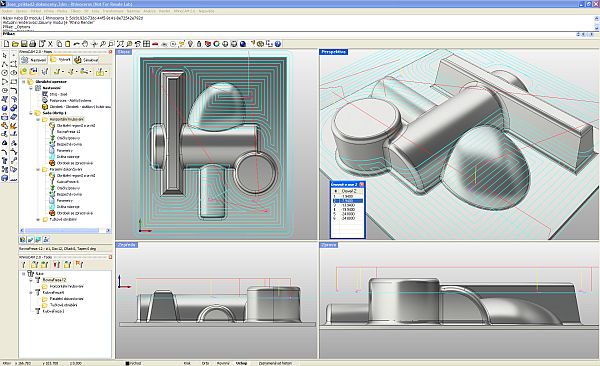Collapse the KulovaFreza6 tool node
The width and height of the screenshot is (600, 366).
click(x=31, y=292)
